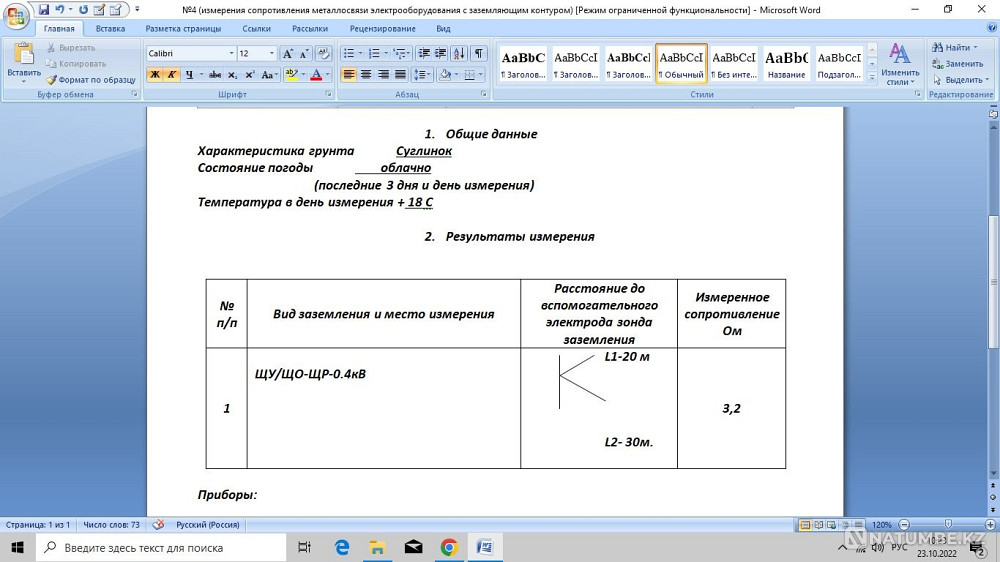Expand the Шрифт dialog launcher
The image size is (1000, 562).
tap(328, 94)
